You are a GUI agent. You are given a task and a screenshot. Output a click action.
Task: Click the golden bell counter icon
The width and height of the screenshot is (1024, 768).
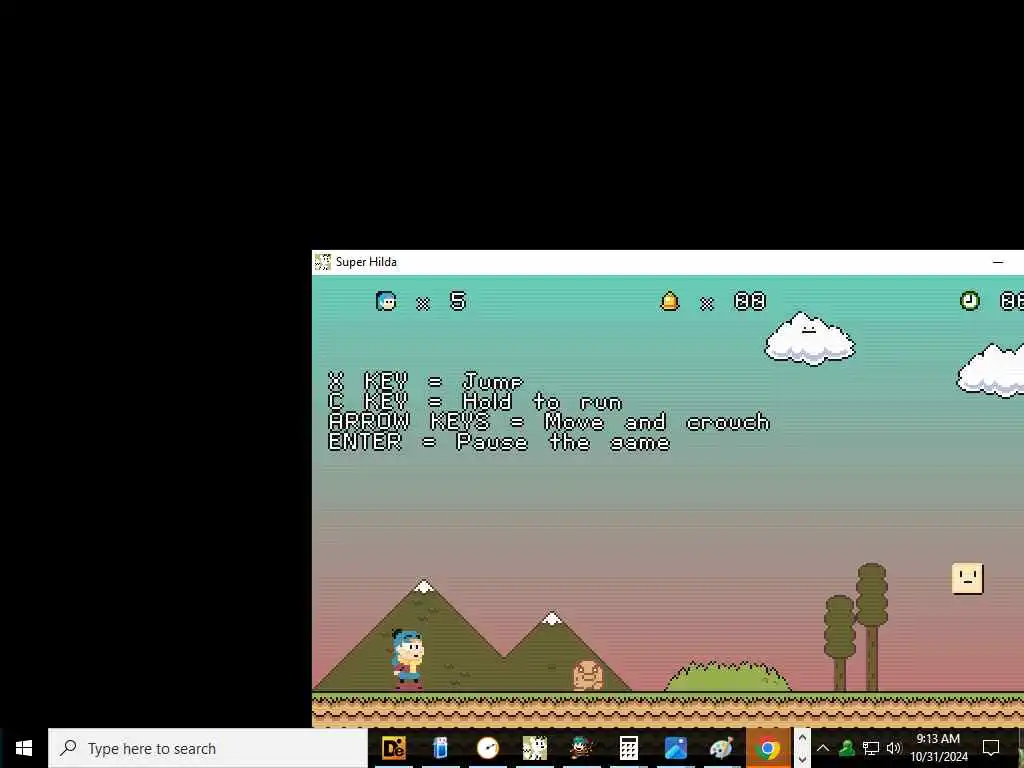(670, 301)
